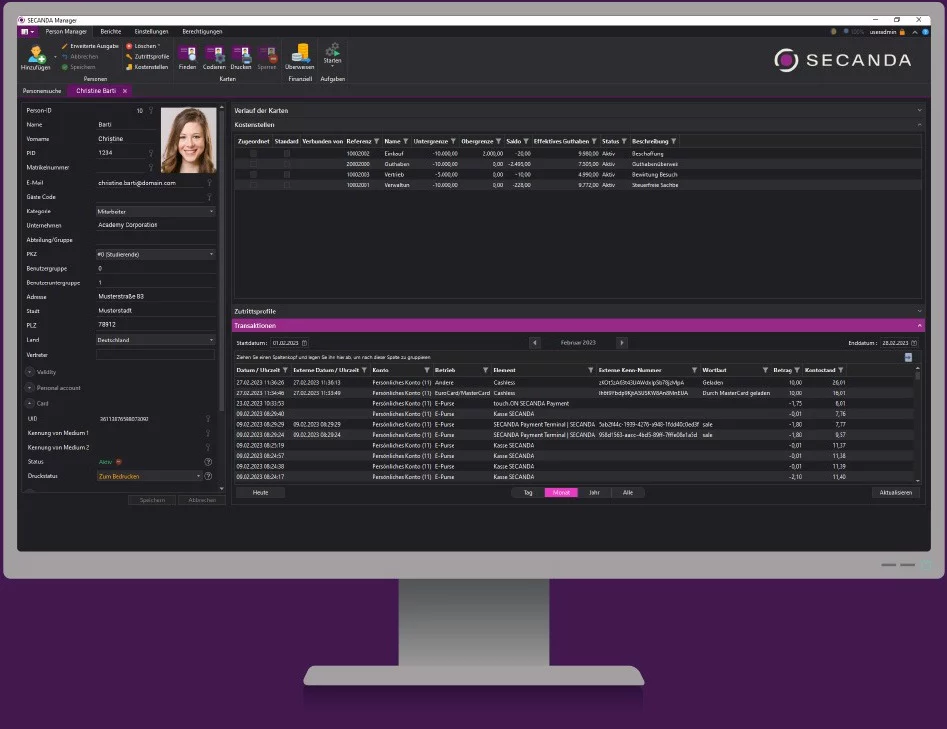Click the help icon in Status row
947x729 pixels.
point(208,461)
